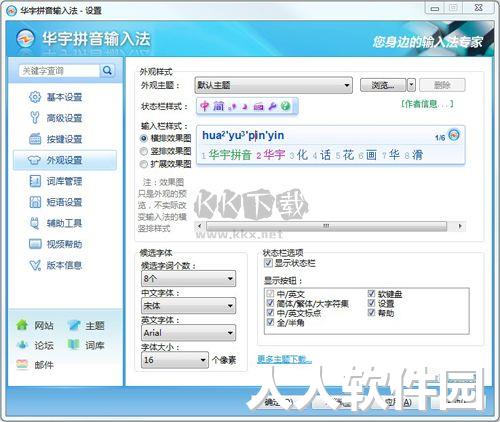Toggle the 全/半角 checkbox

click(270, 322)
